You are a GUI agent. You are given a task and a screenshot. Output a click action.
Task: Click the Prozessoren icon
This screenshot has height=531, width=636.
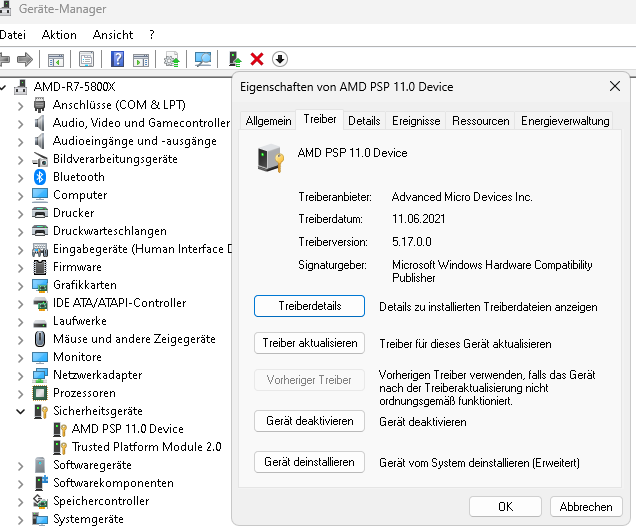click(x=40, y=393)
